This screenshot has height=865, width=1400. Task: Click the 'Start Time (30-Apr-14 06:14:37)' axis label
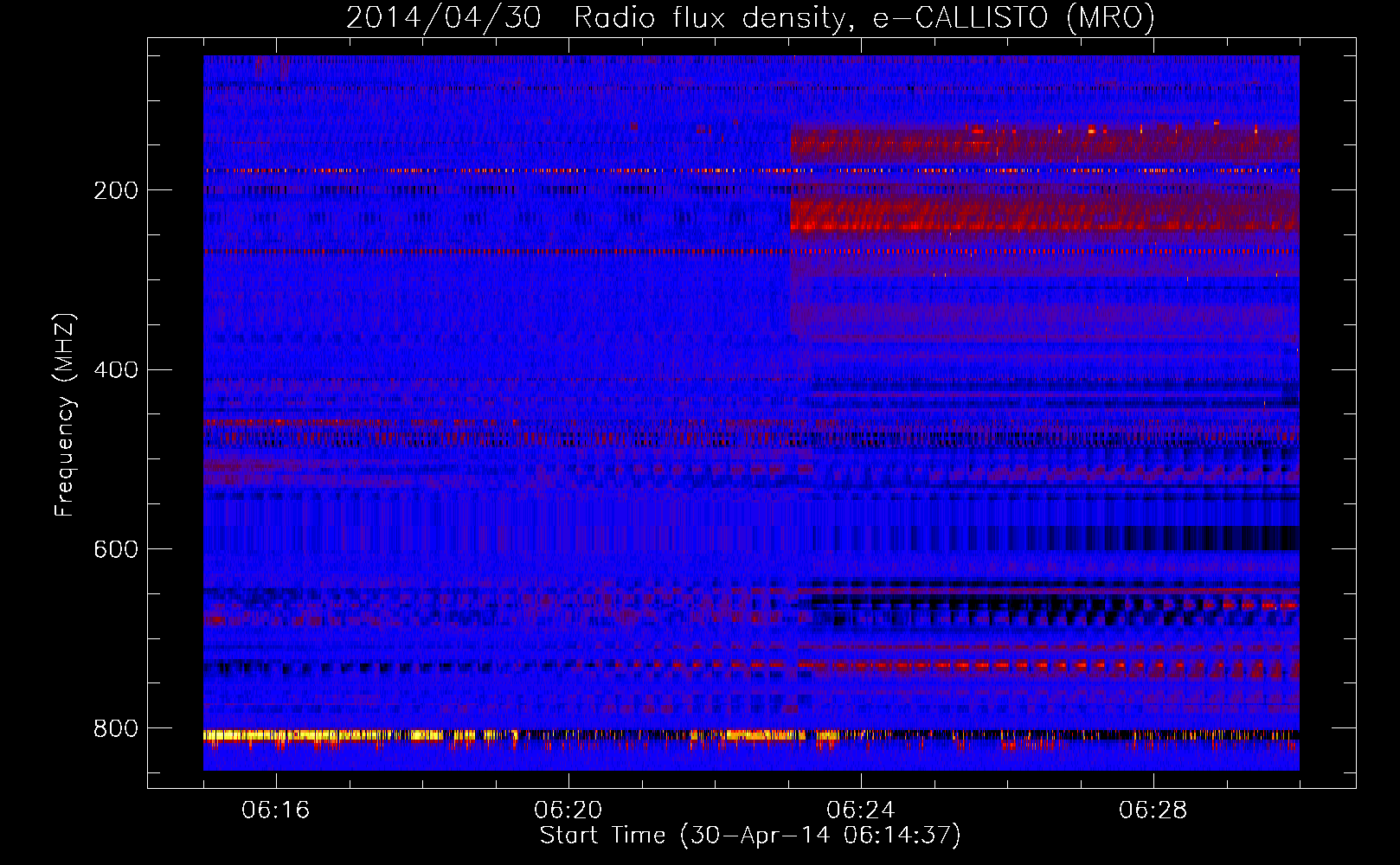tap(750, 836)
